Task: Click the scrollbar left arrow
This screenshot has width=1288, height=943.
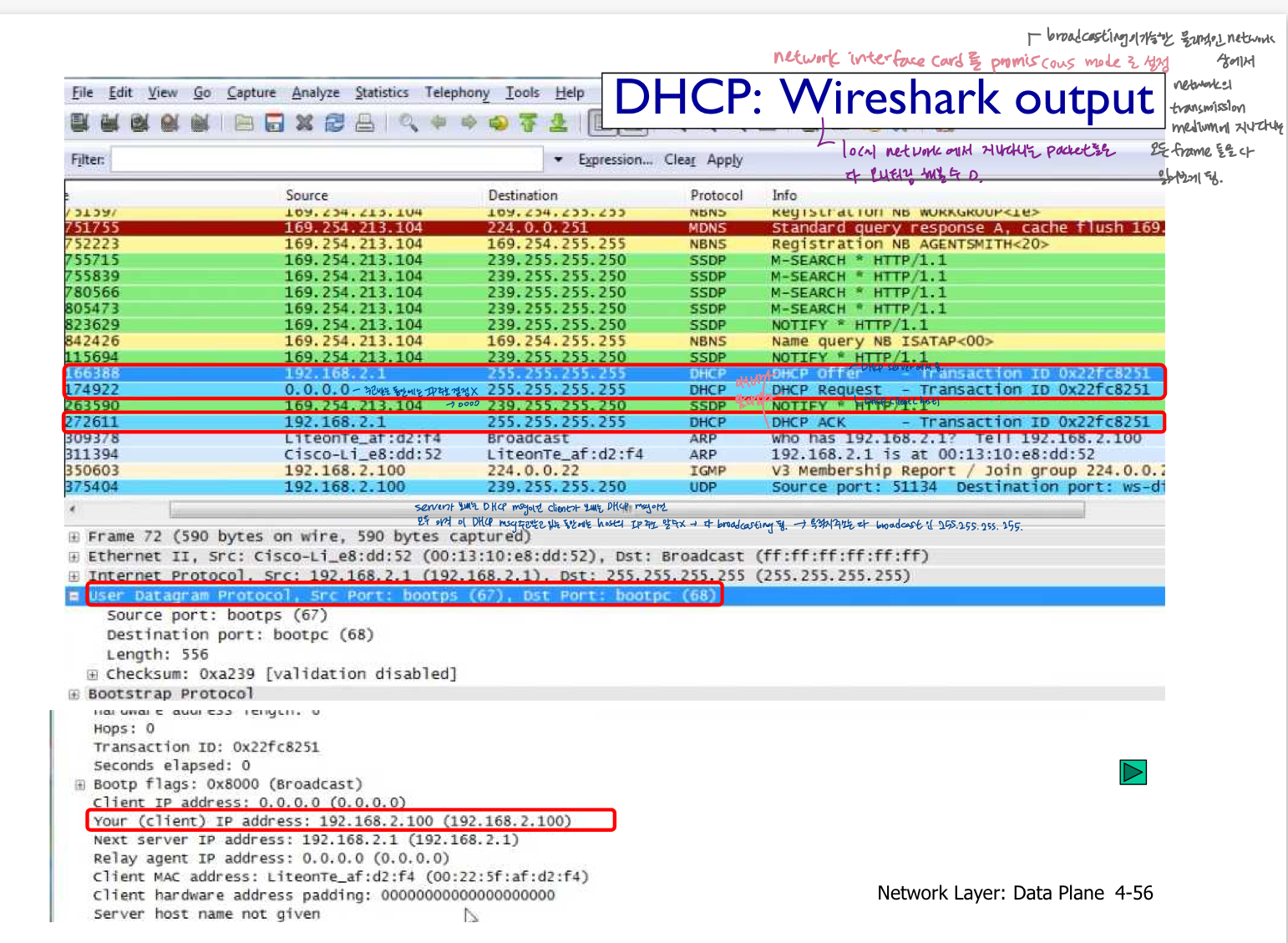Action: click(x=73, y=509)
